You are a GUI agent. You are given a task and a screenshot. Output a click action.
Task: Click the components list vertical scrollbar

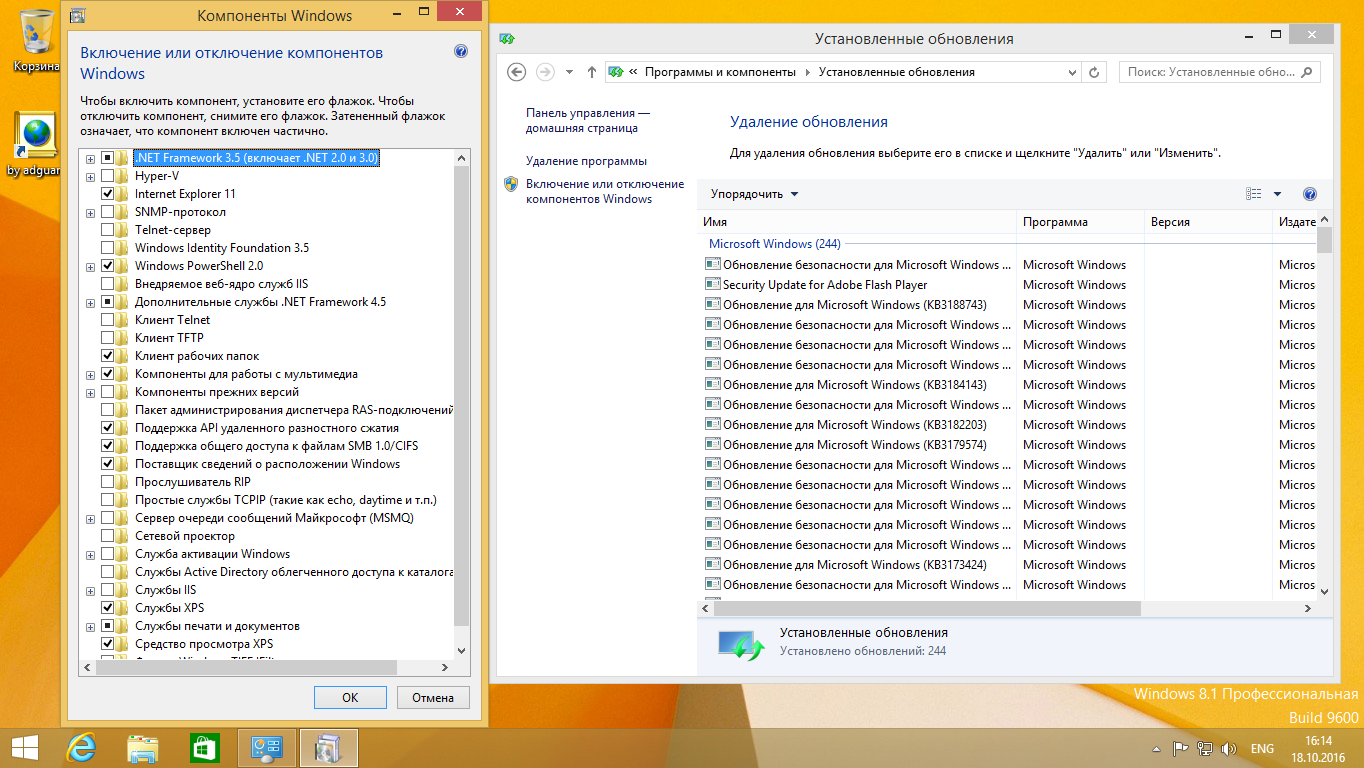(x=461, y=395)
